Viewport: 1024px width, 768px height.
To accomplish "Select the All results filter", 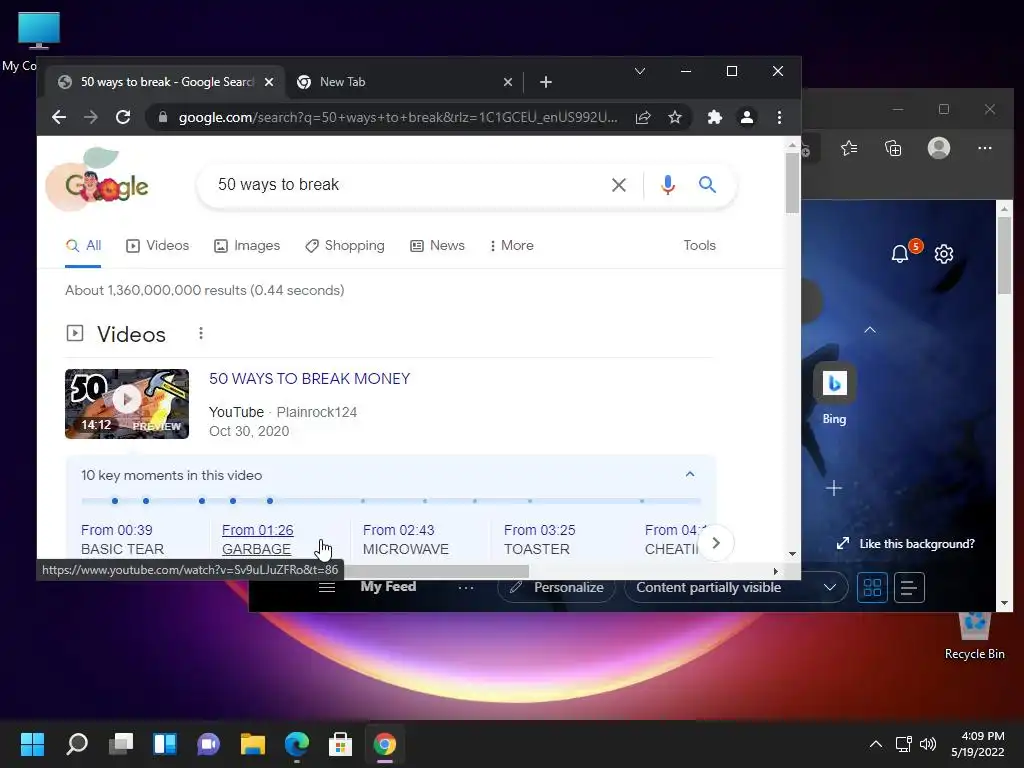I will pos(83,246).
